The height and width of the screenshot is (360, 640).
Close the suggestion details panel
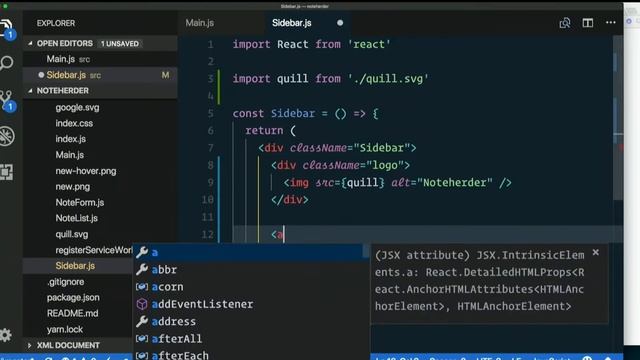coord(596,253)
